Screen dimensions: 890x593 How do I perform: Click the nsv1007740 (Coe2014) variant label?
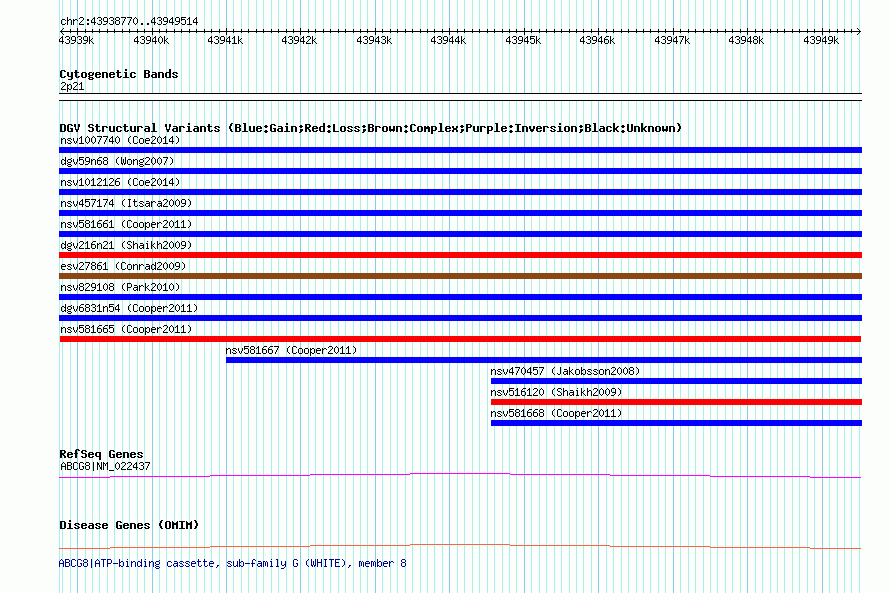point(120,140)
